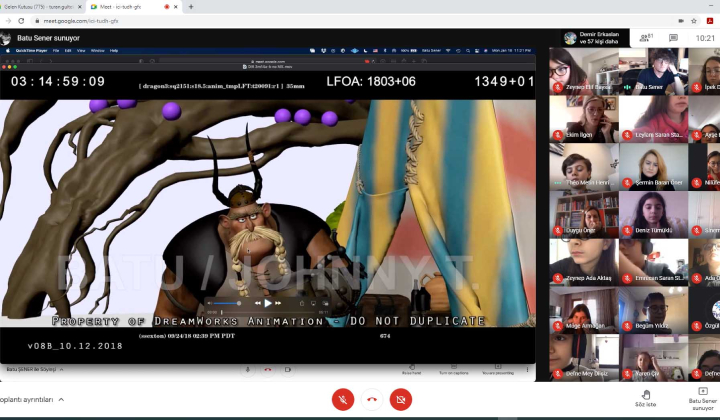Click the Spotlight search icon in shared menu bar

pos(468,50)
